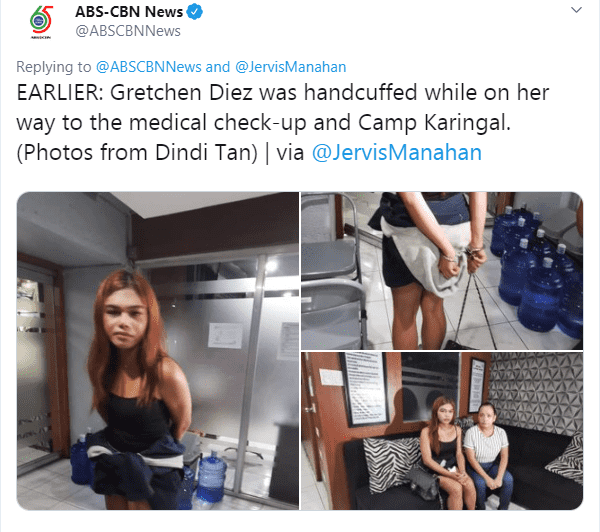Click the blue verified checkmark badge

[194, 12]
